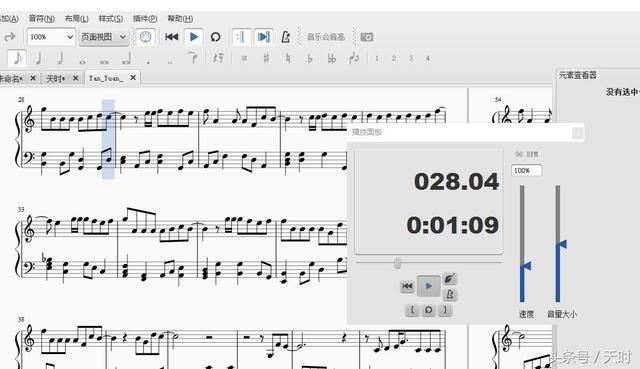Select the half note duration
Image resolution: width=640 pixels, height=369 pixels.
point(60,58)
